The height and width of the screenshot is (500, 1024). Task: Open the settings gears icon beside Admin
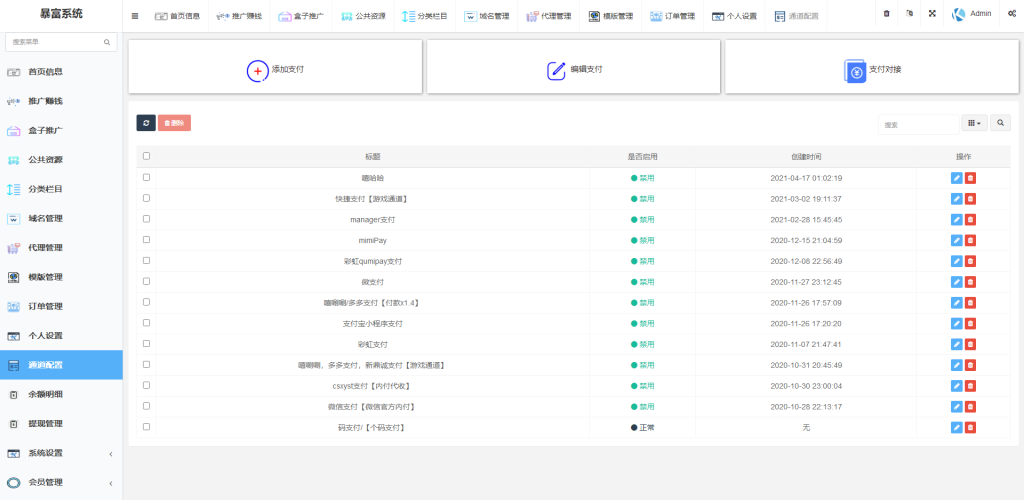click(x=1008, y=14)
